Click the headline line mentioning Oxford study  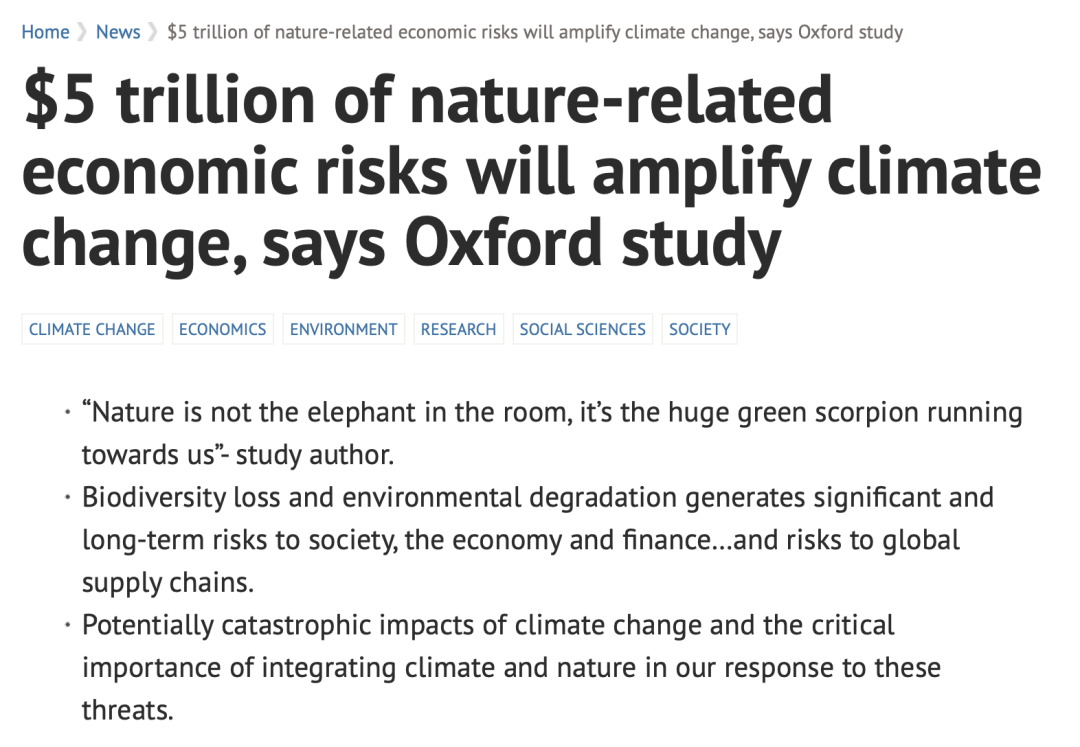[x=402, y=243]
